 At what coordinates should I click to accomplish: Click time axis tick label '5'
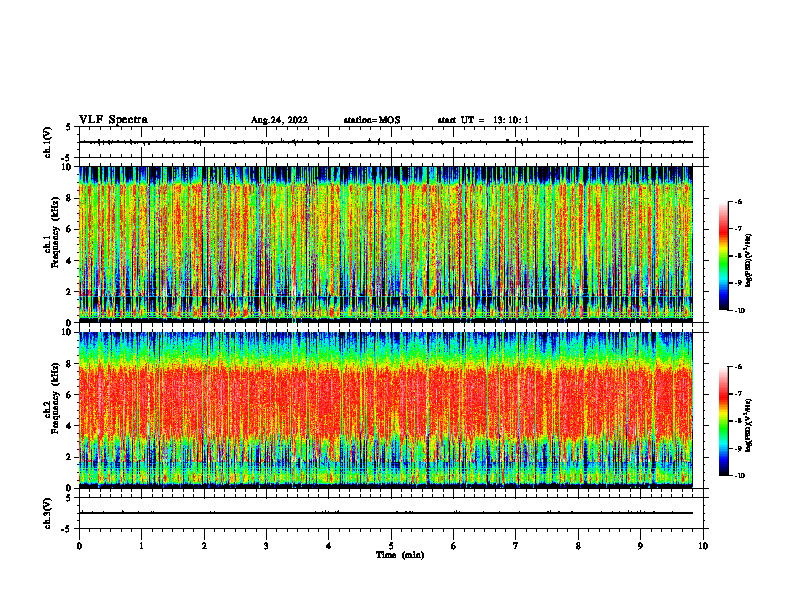(391, 546)
